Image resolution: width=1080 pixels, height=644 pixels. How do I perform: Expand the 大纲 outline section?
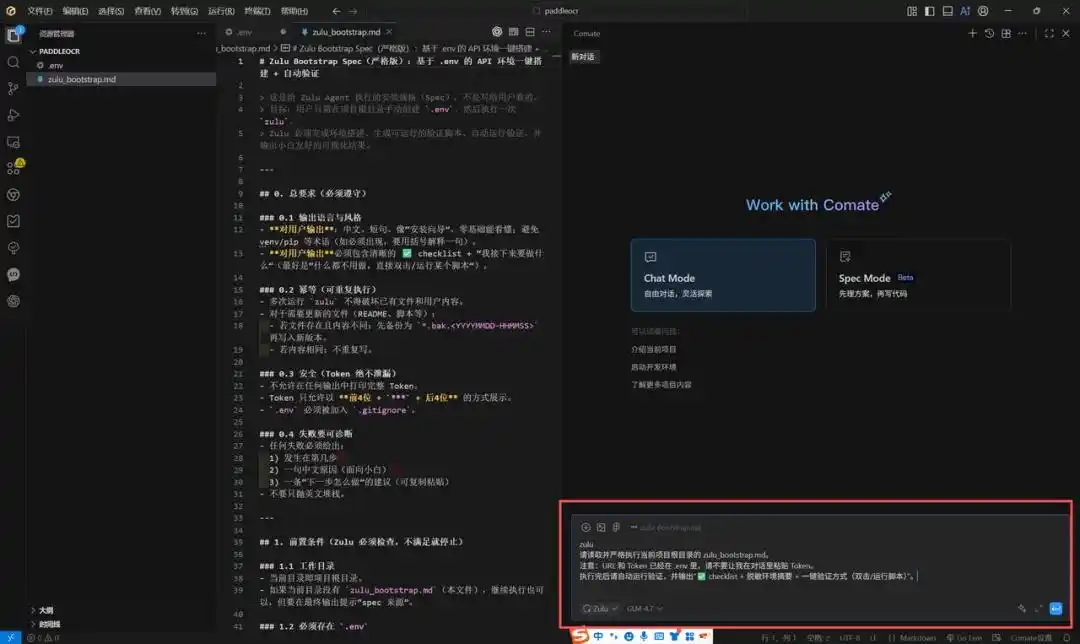pyautogui.click(x=43, y=610)
